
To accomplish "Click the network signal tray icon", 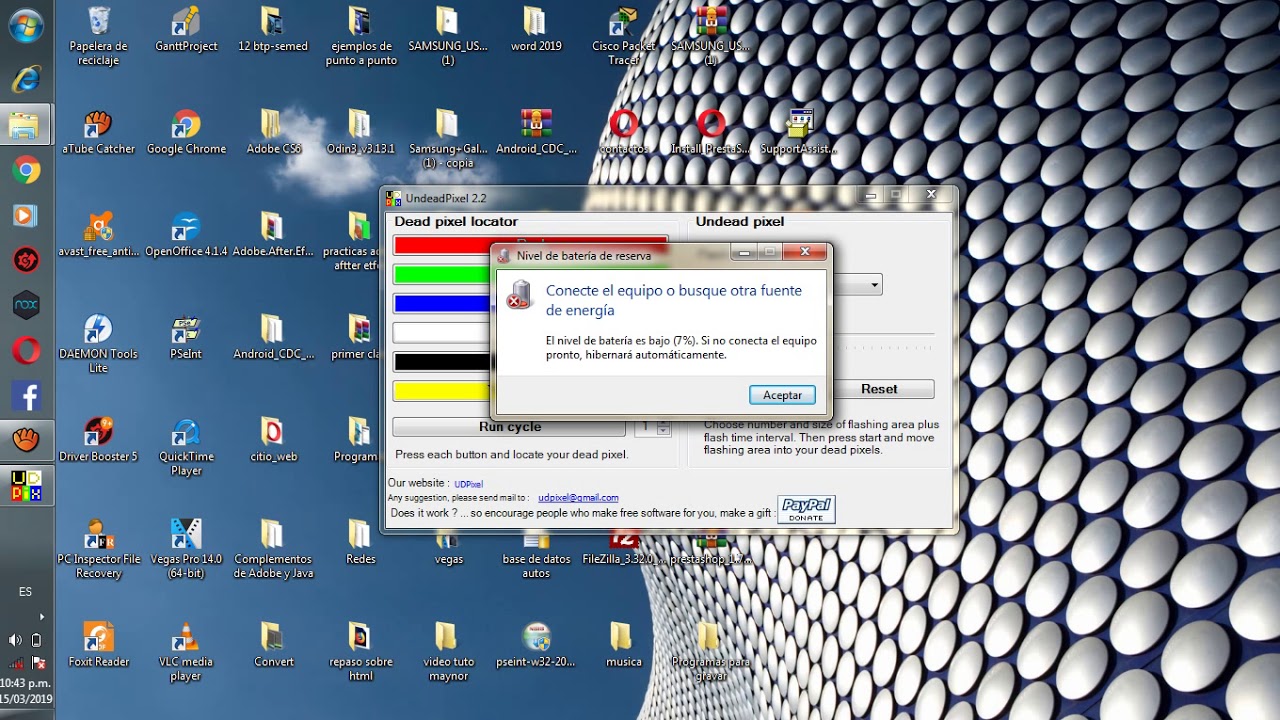I will coord(17,663).
